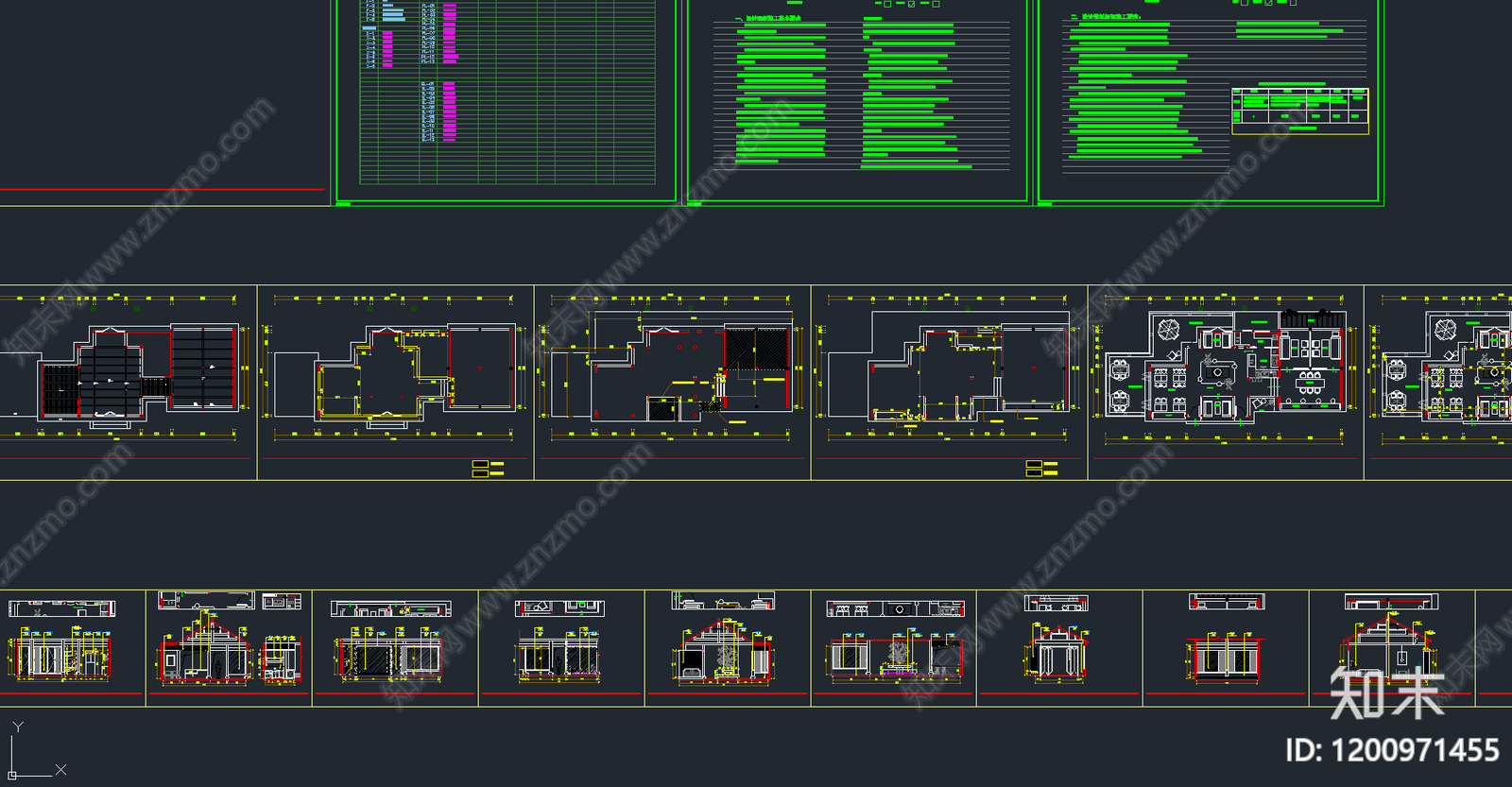1512x787 pixels.
Task: Click first empty box atop middle notes sheet
Action: pyautogui.click(x=887, y=4)
